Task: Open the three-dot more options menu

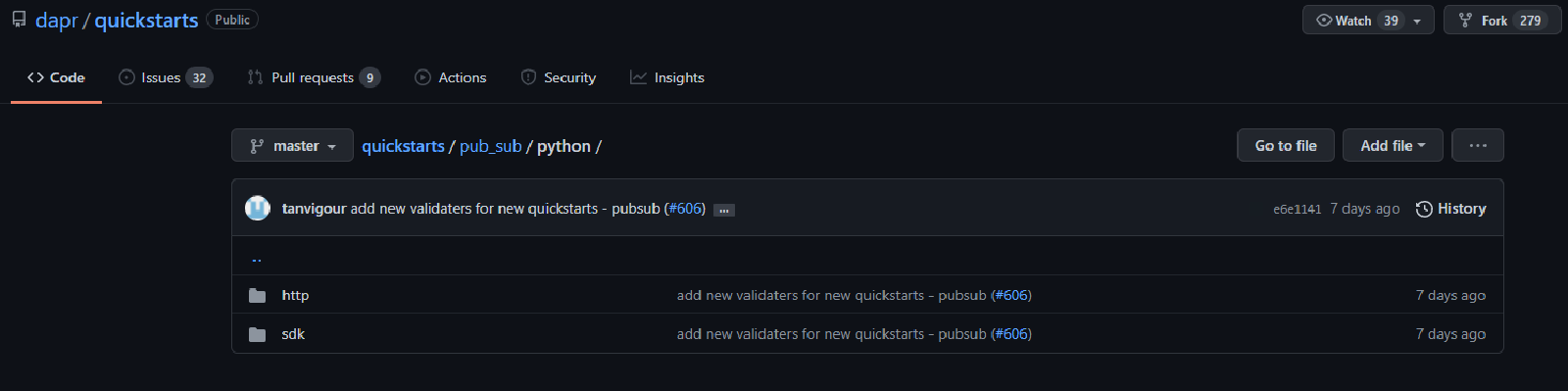Action: pos(1478,145)
